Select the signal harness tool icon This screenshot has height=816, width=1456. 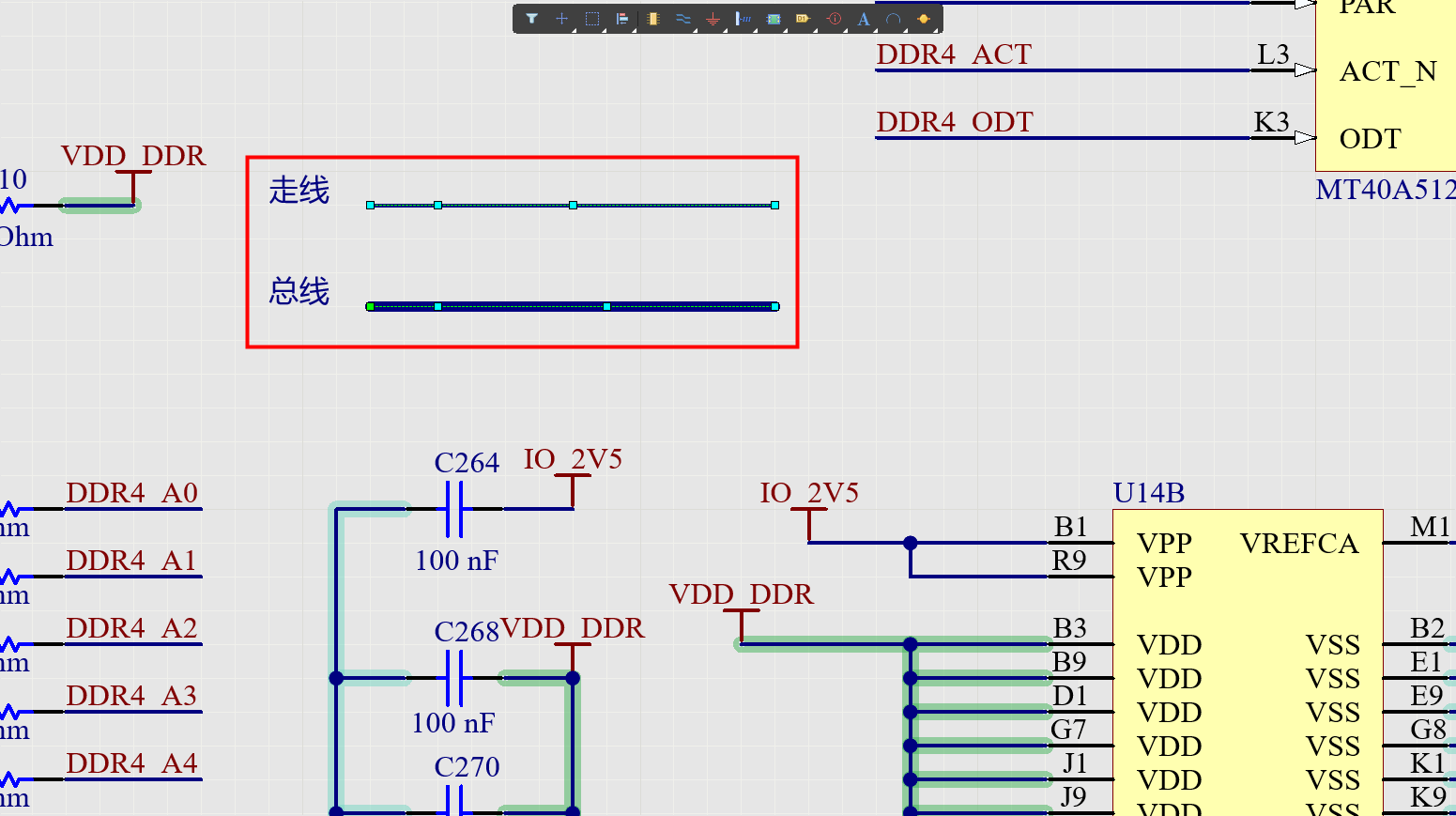click(x=743, y=19)
